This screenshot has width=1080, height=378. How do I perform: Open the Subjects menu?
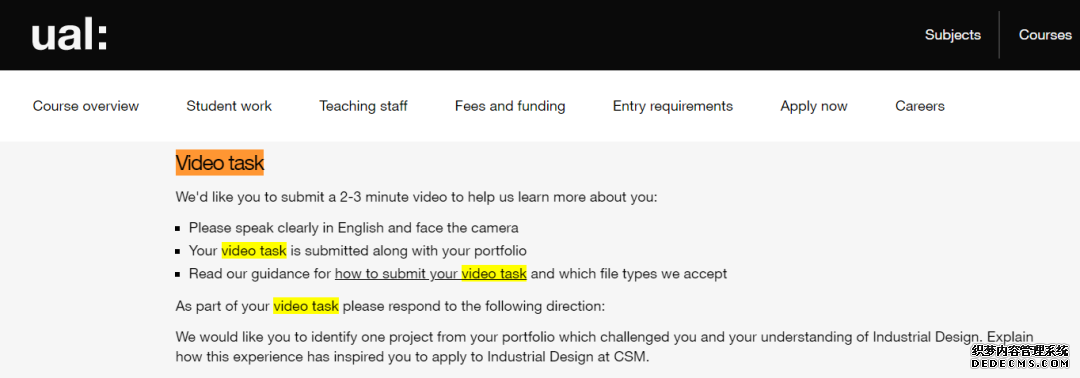(953, 35)
